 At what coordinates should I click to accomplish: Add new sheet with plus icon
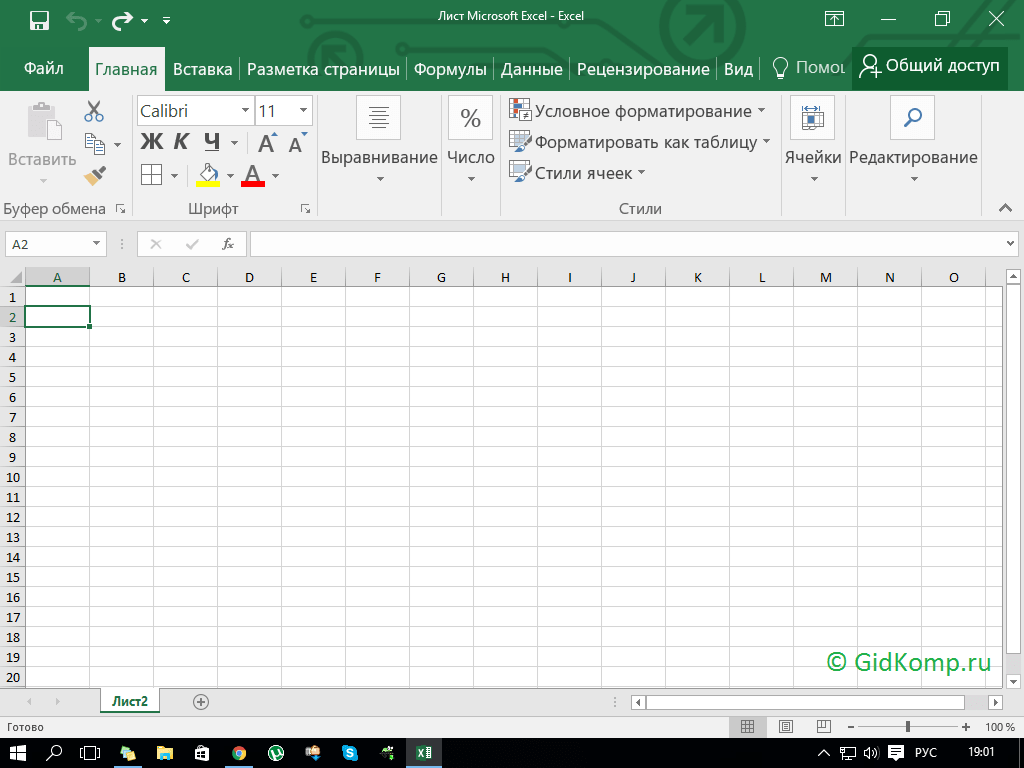(201, 702)
